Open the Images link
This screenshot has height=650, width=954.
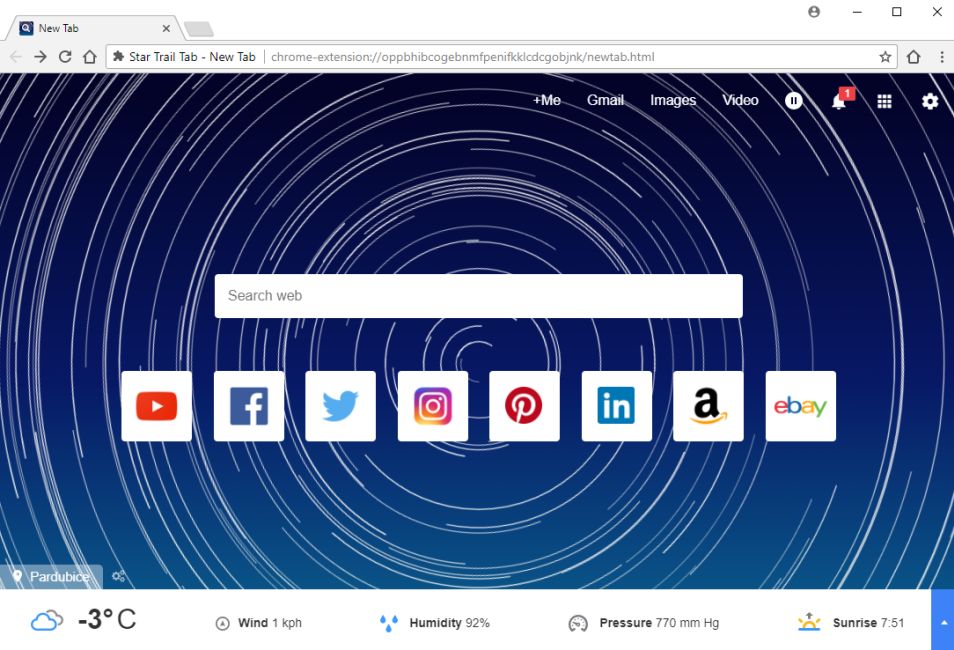tap(672, 100)
